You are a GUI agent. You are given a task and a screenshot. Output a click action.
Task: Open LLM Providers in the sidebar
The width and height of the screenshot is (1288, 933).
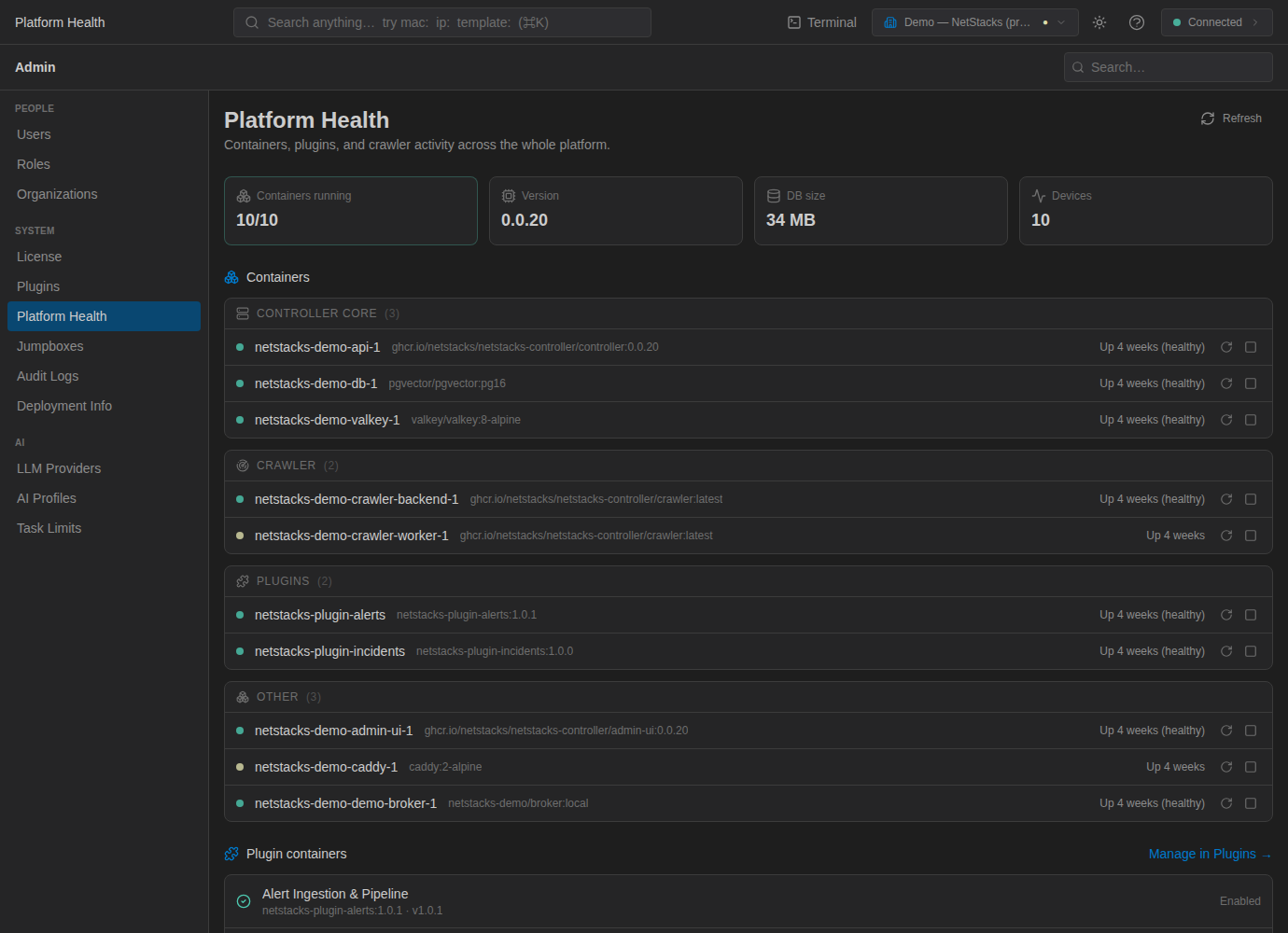(x=104, y=468)
